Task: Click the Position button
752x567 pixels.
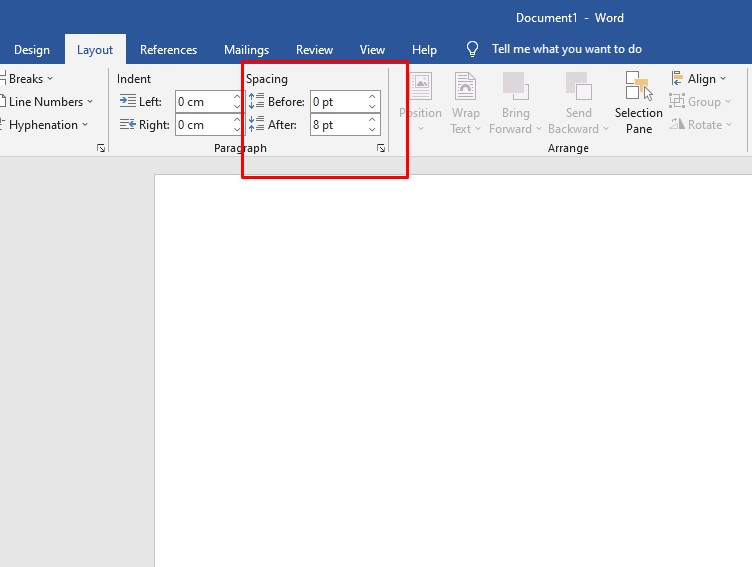Action: point(421,102)
